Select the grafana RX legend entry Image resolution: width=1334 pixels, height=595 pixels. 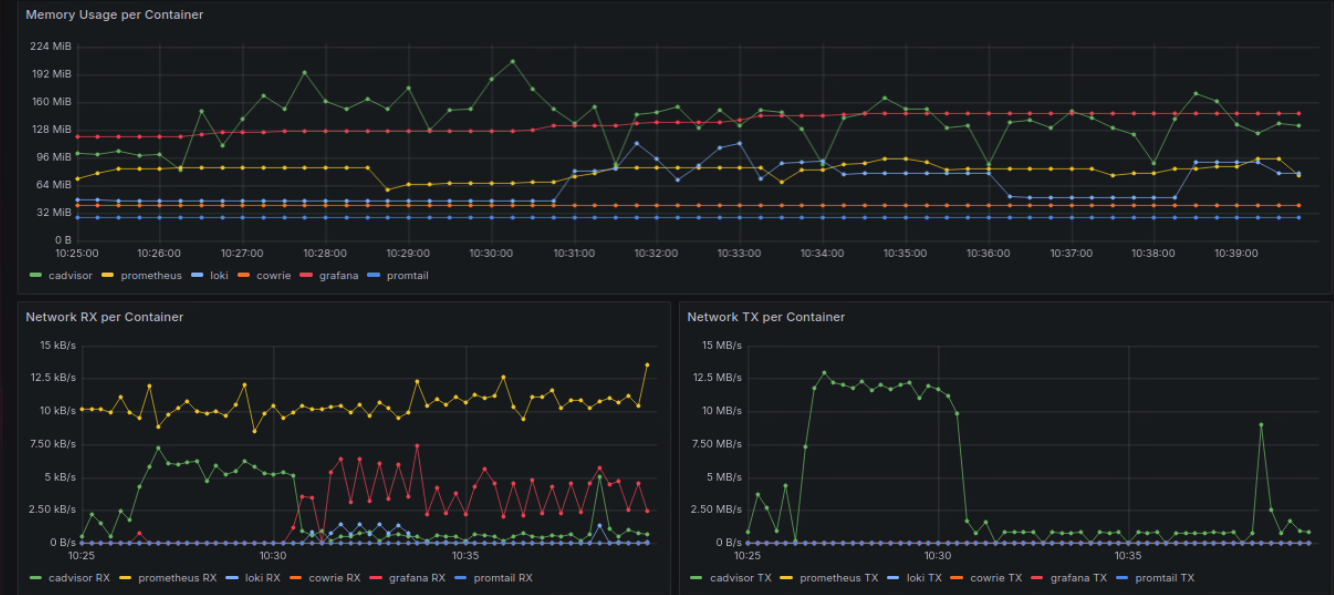click(x=416, y=578)
